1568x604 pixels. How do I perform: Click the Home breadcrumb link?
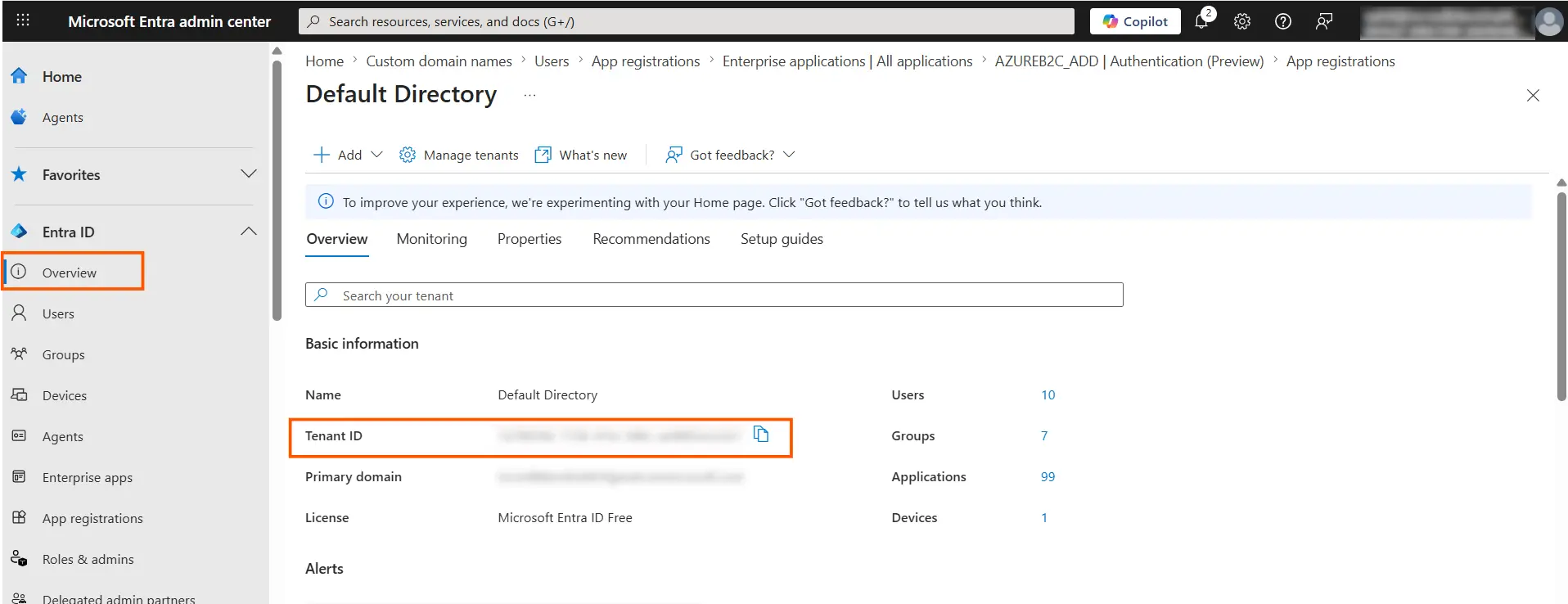pyautogui.click(x=324, y=61)
